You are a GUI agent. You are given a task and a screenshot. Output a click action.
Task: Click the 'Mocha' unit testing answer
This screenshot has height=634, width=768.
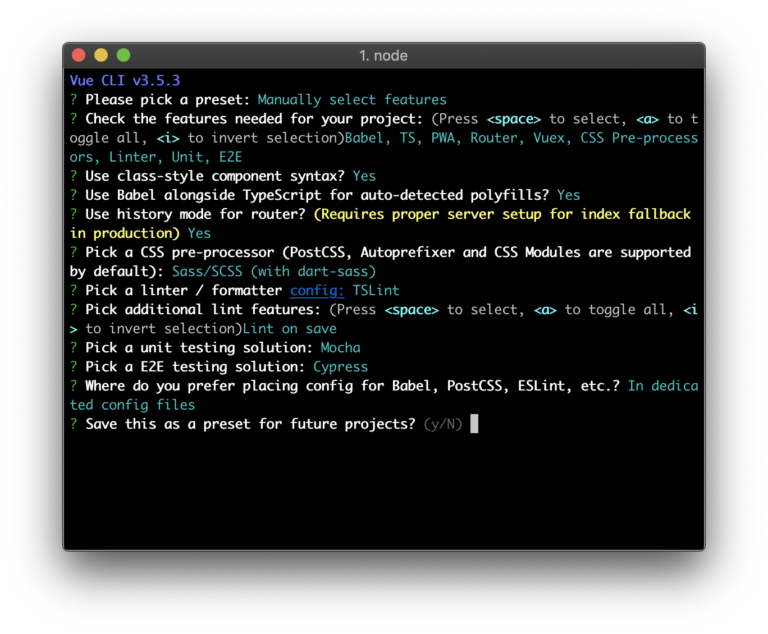click(340, 347)
